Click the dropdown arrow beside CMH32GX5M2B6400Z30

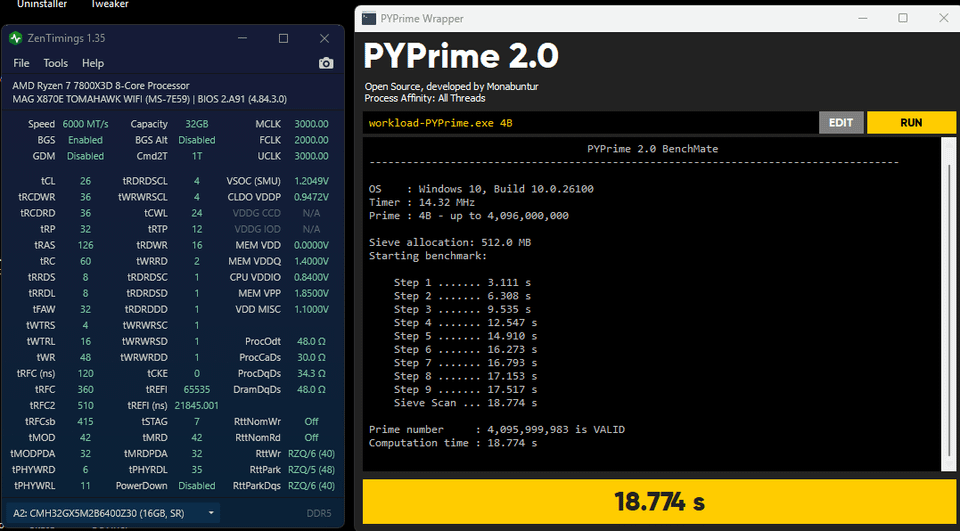point(211,513)
